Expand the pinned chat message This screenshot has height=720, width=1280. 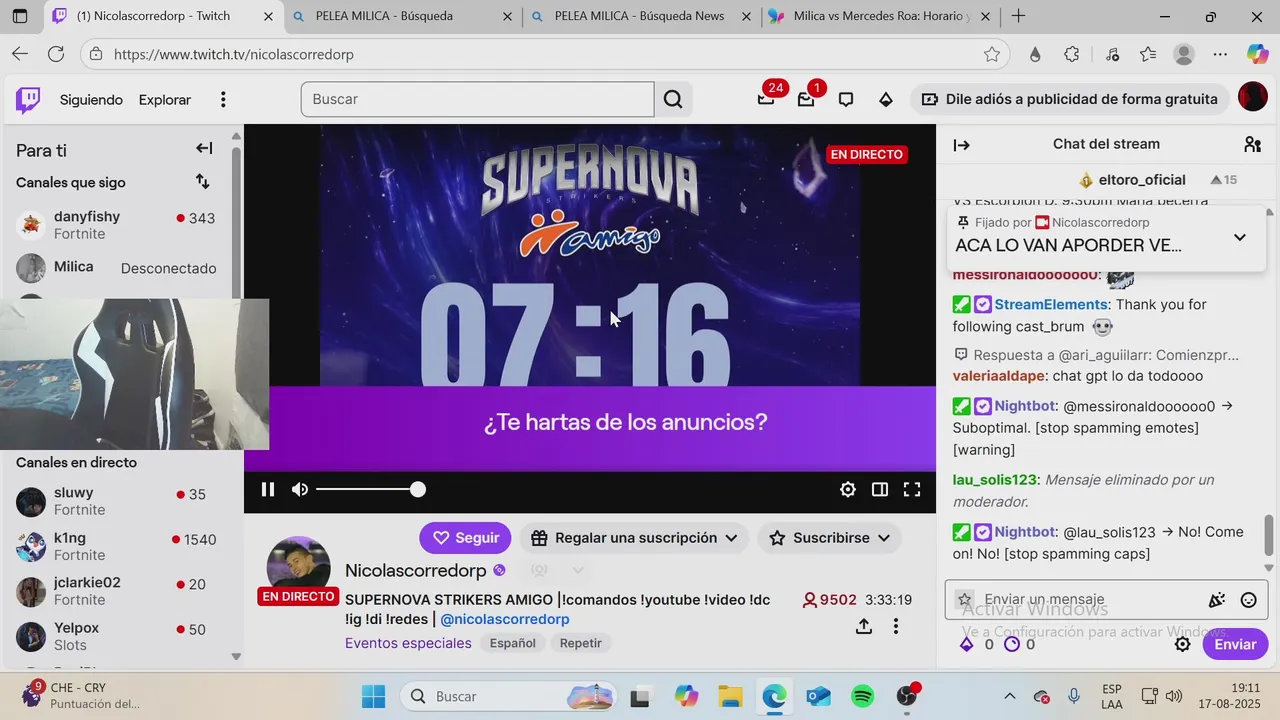pos(1240,237)
